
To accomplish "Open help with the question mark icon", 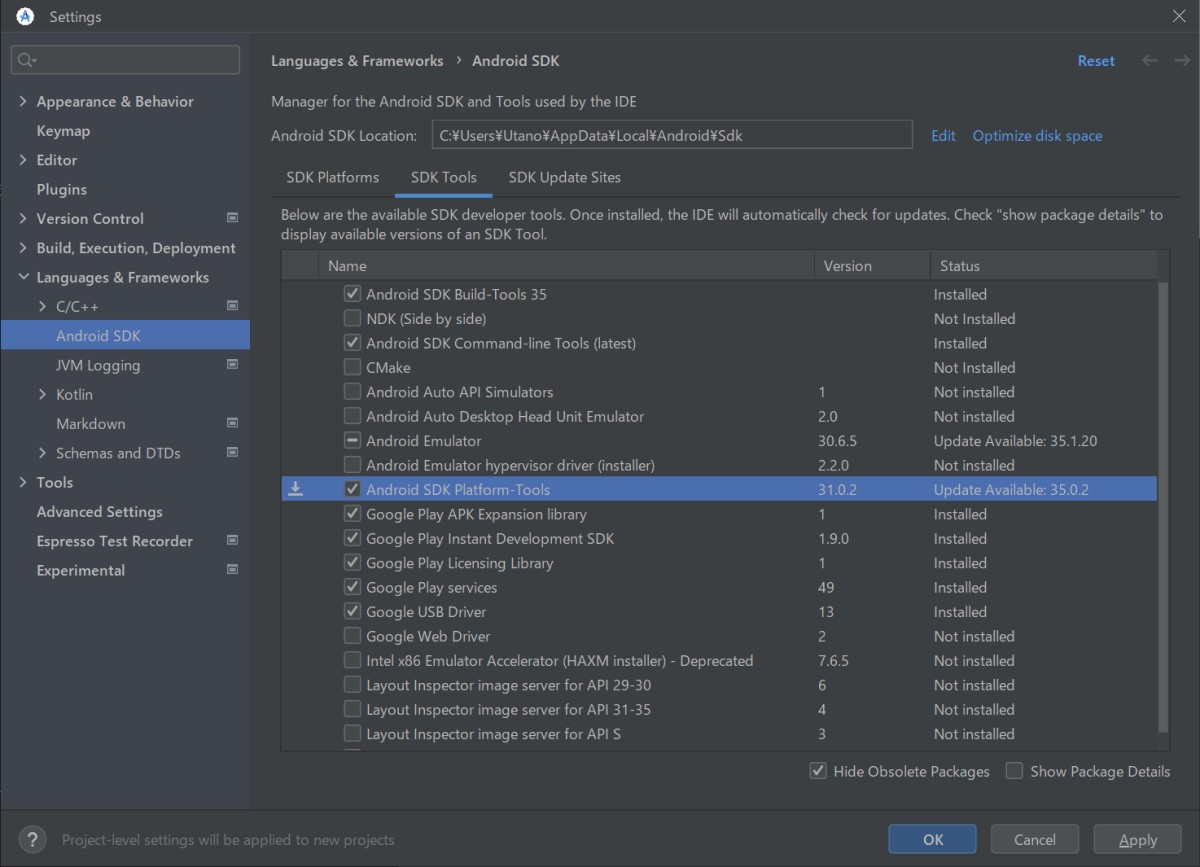I will coord(32,839).
